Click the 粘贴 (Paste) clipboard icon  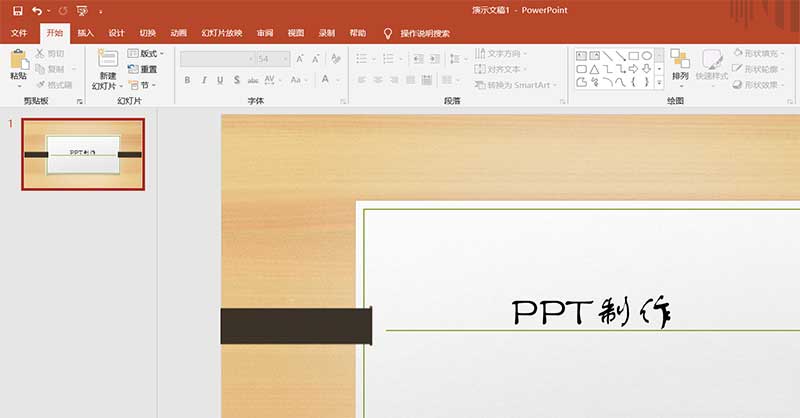click(x=19, y=59)
